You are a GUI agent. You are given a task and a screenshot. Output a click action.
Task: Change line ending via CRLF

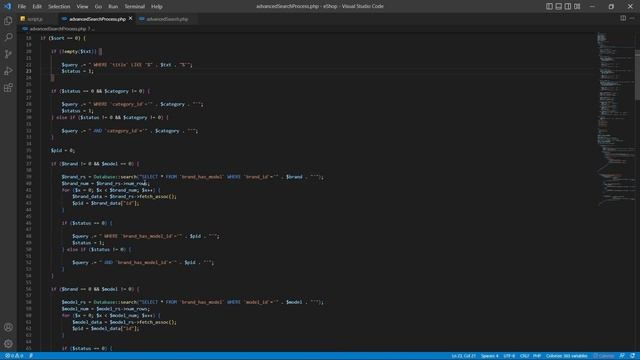pos(524,356)
